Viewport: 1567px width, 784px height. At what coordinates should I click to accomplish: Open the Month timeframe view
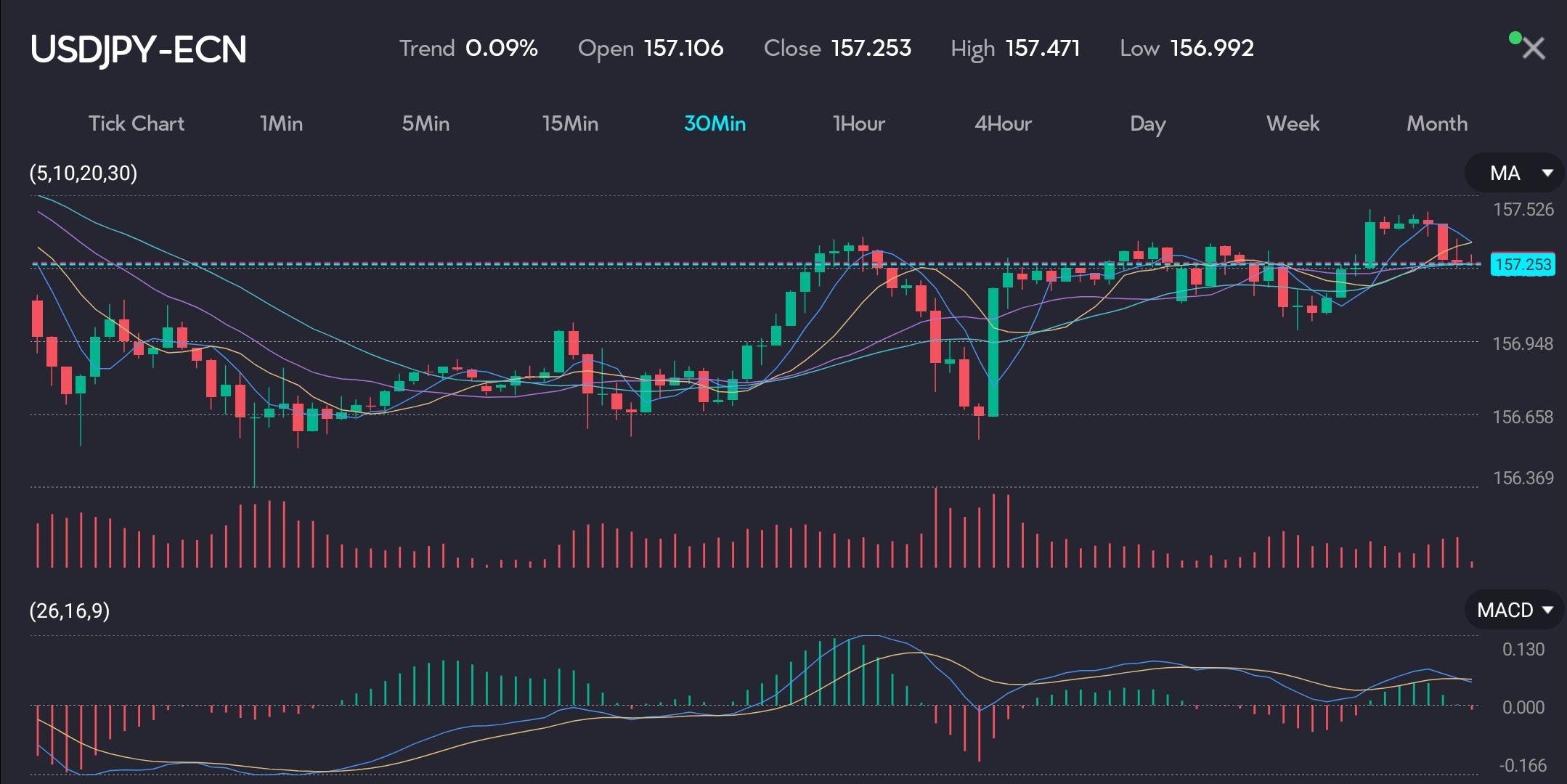click(x=1437, y=123)
